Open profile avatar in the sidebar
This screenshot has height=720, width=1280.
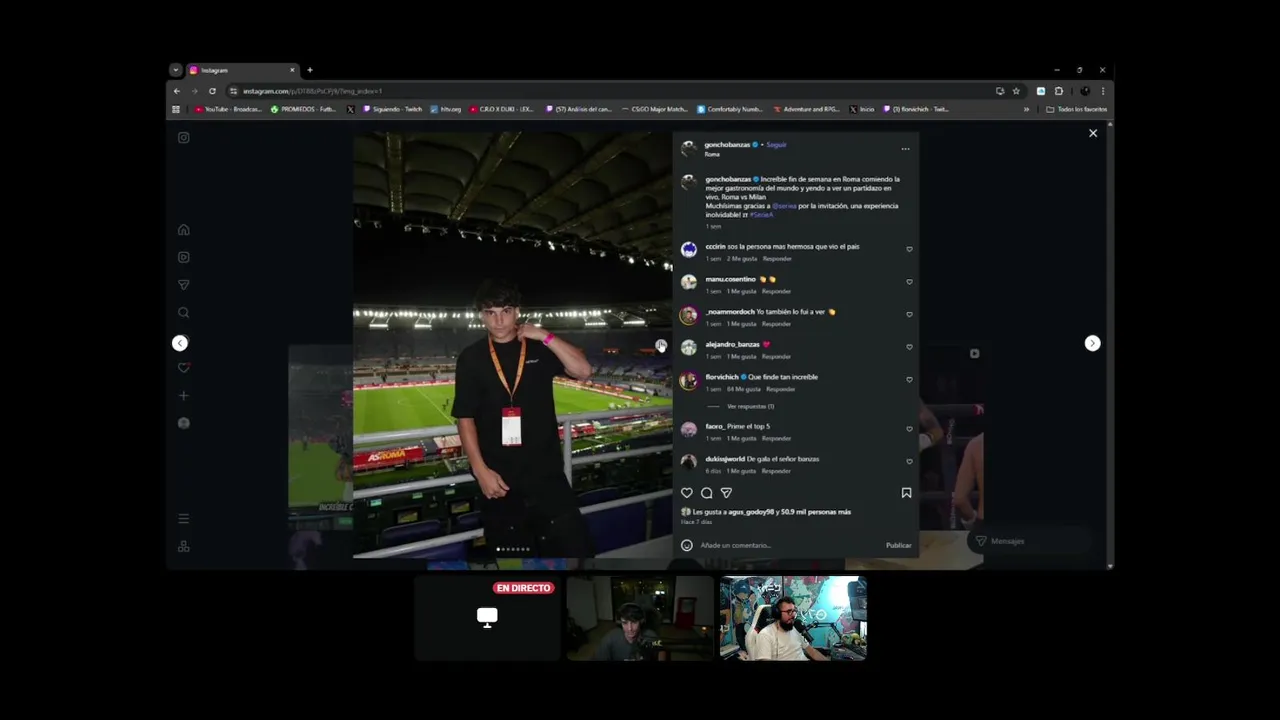click(x=183, y=423)
